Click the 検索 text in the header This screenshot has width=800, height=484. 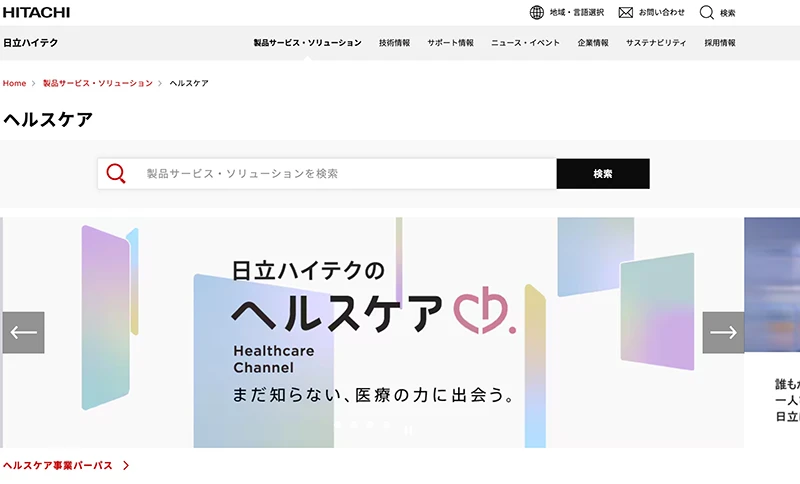(728, 13)
